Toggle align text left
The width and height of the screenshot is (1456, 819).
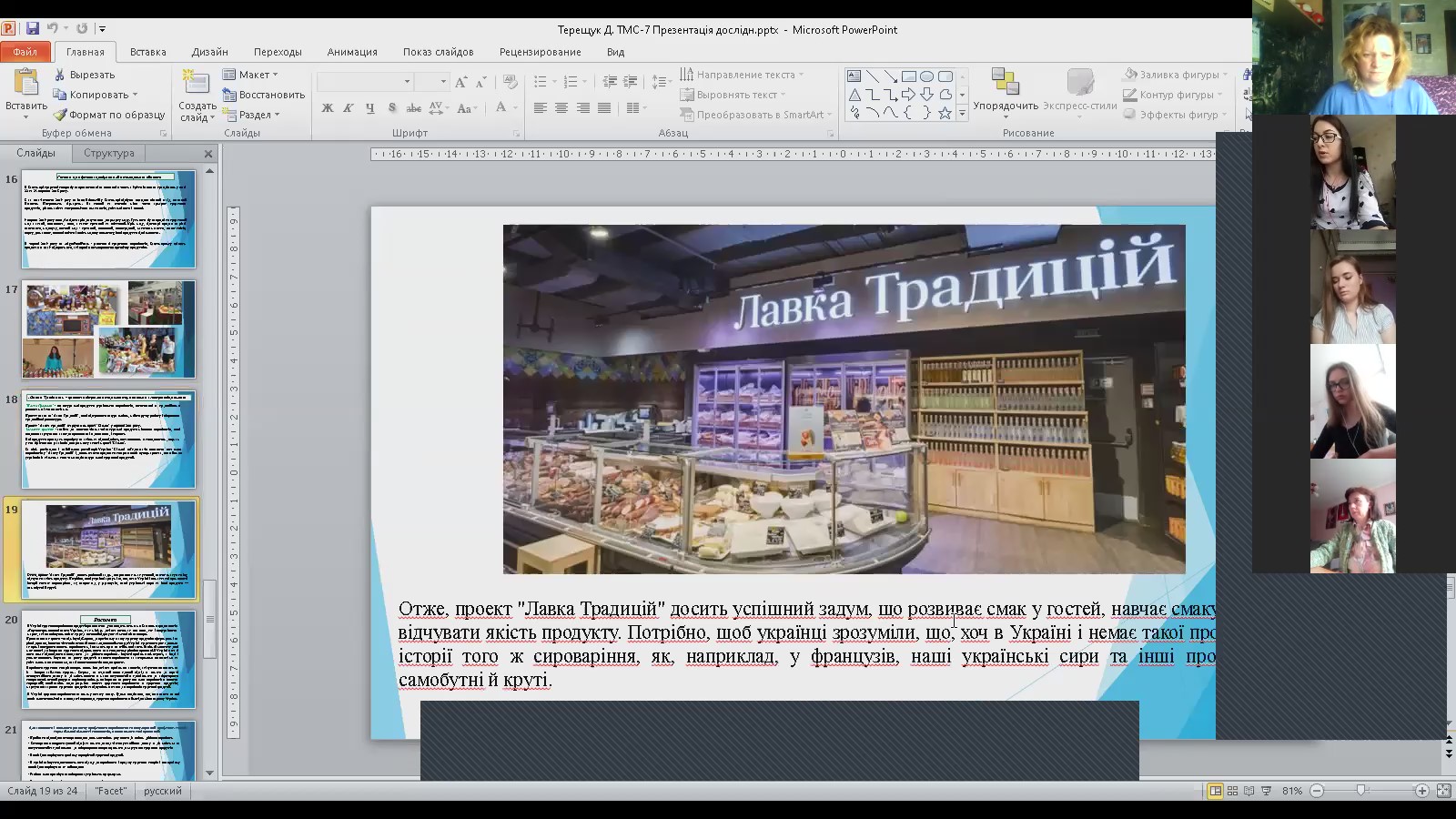540,107
